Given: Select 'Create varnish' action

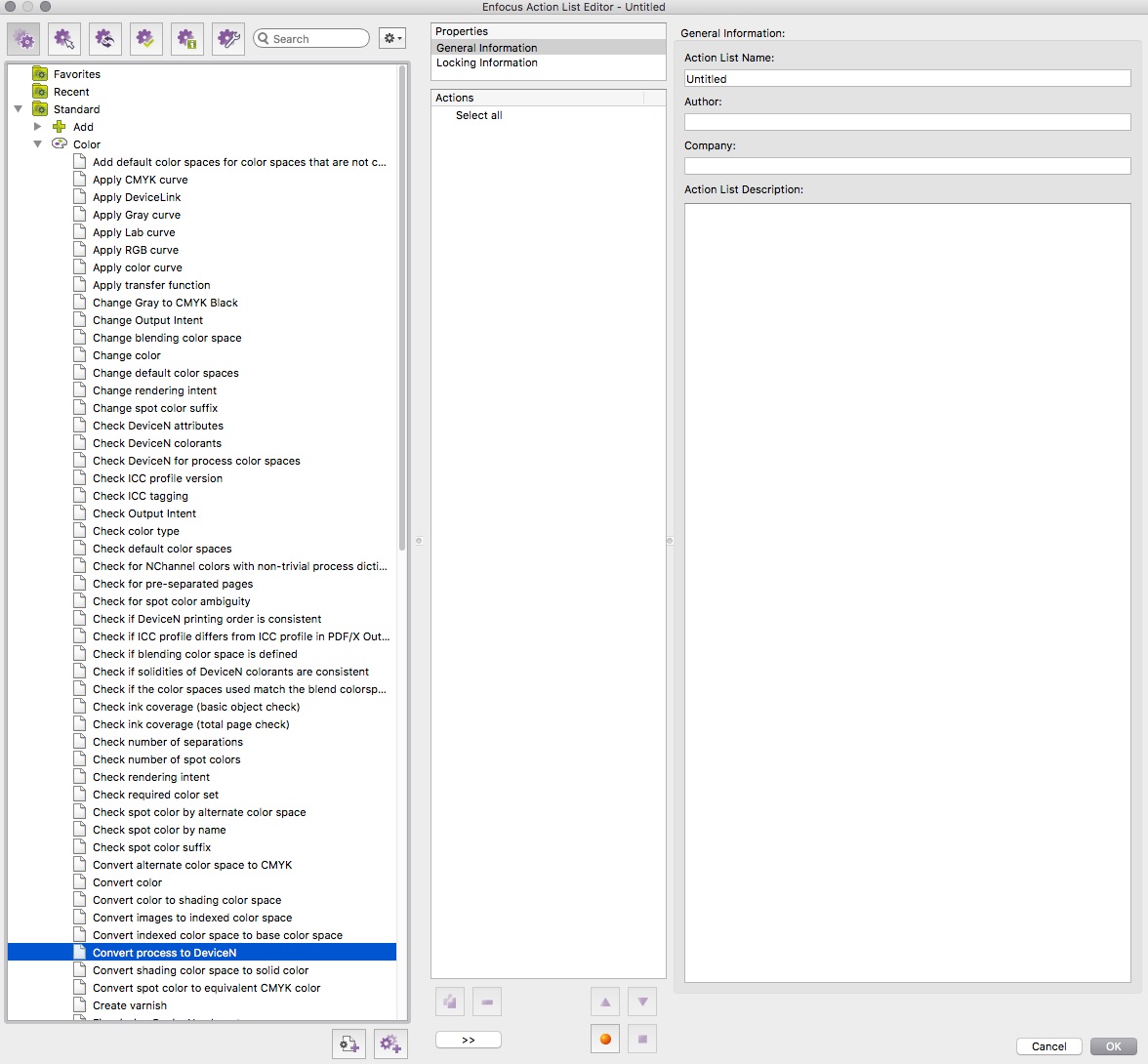Looking at the screenshot, I should pyautogui.click(x=130, y=1005).
